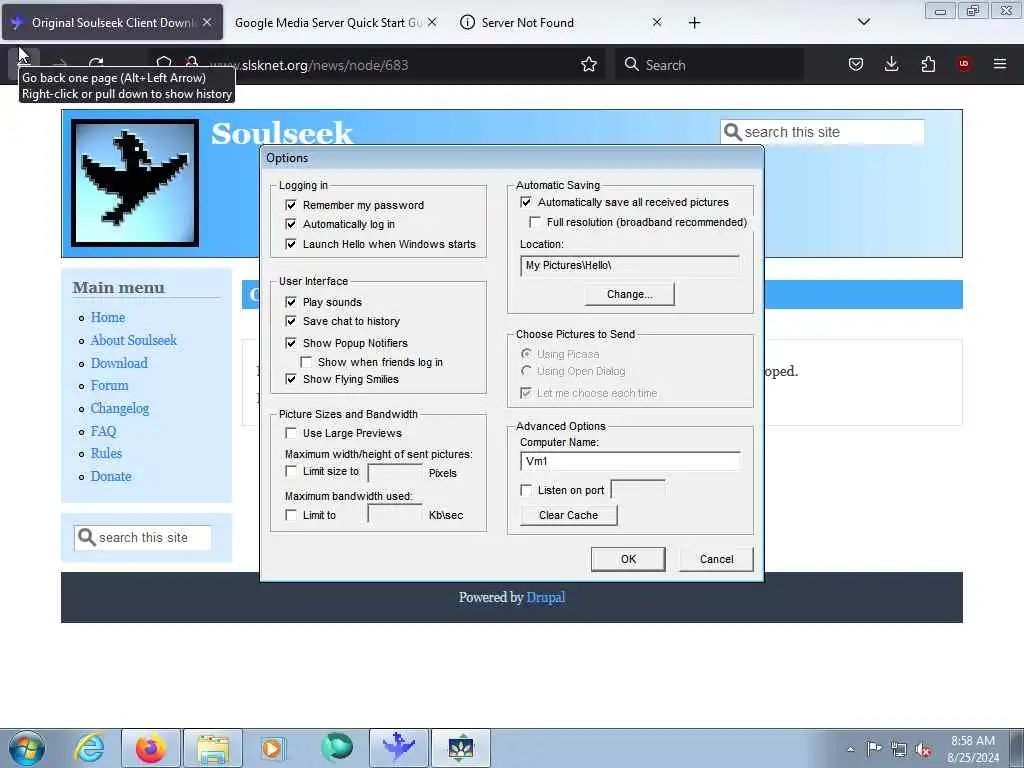Click the Soulseek bird logo image
Screen dimensions: 1024x768
[135, 183]
